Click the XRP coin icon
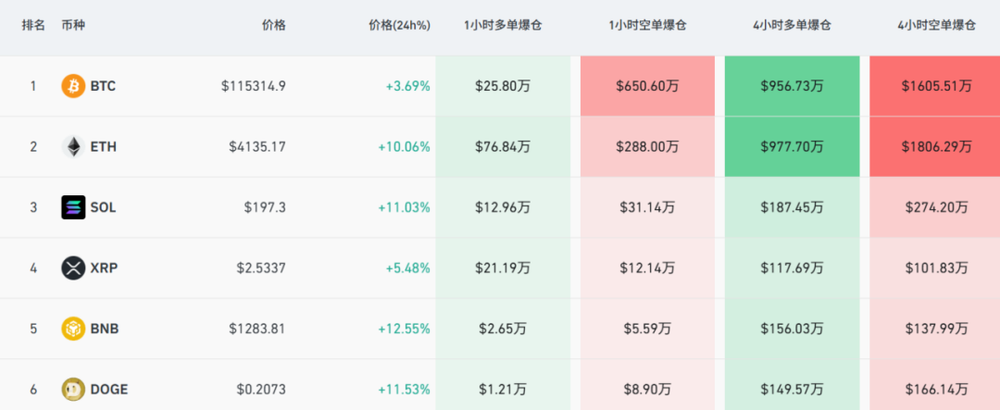The width and height of the screenshot is (1000, 410). tap(73, 268)
